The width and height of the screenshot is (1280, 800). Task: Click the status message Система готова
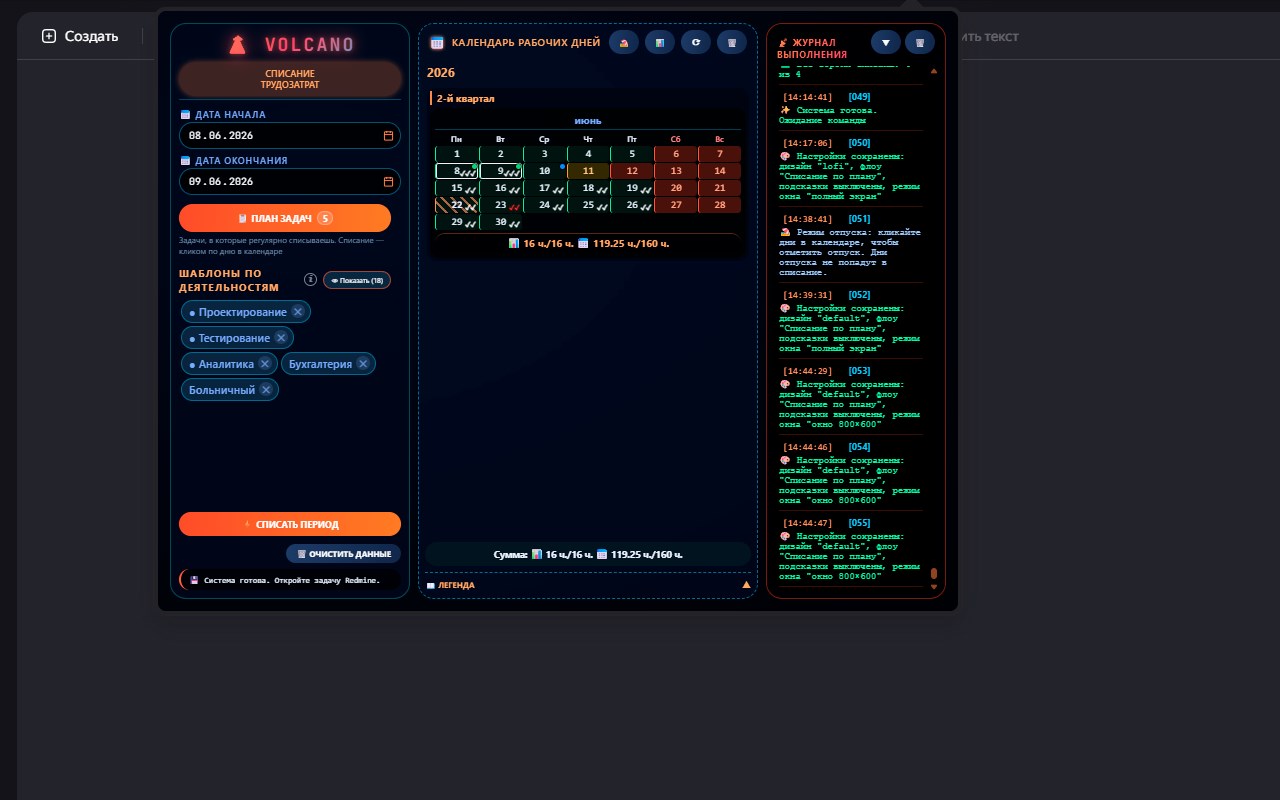coord(291,580)
